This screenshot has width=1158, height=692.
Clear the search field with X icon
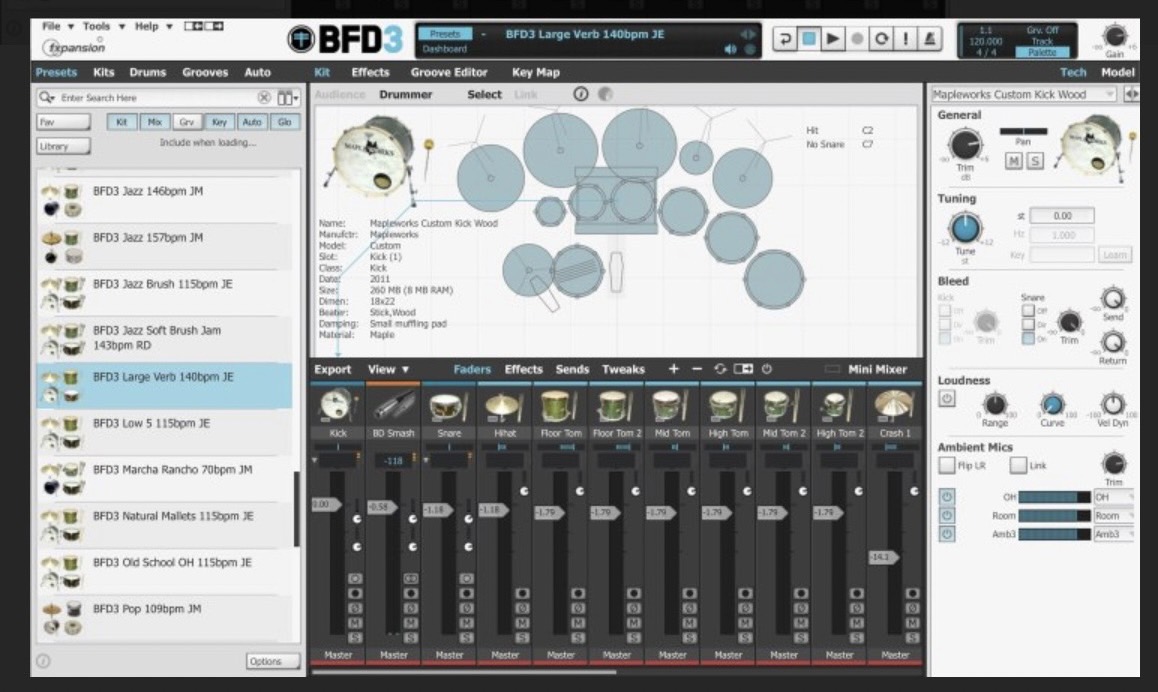(x=264, y=97)
